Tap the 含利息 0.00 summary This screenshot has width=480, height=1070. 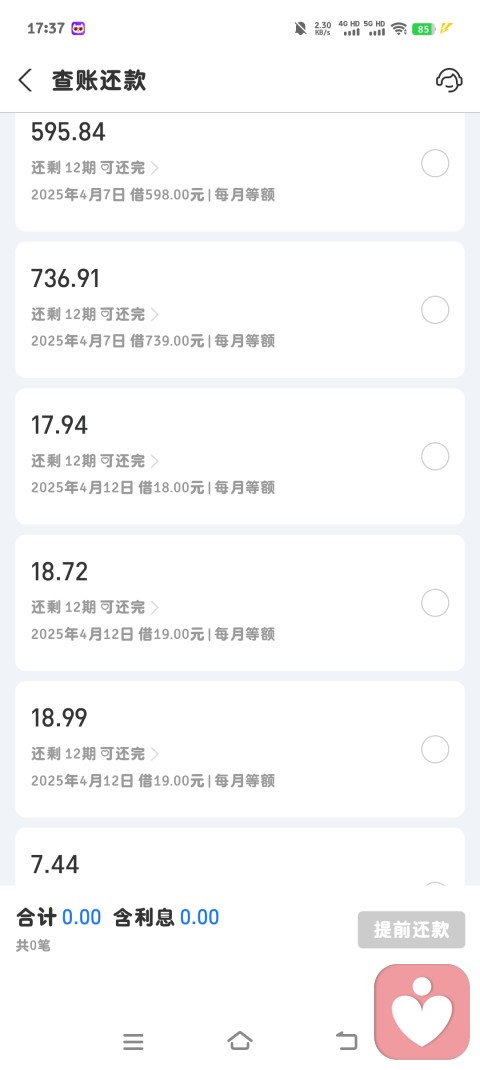[x=166, y=917]
